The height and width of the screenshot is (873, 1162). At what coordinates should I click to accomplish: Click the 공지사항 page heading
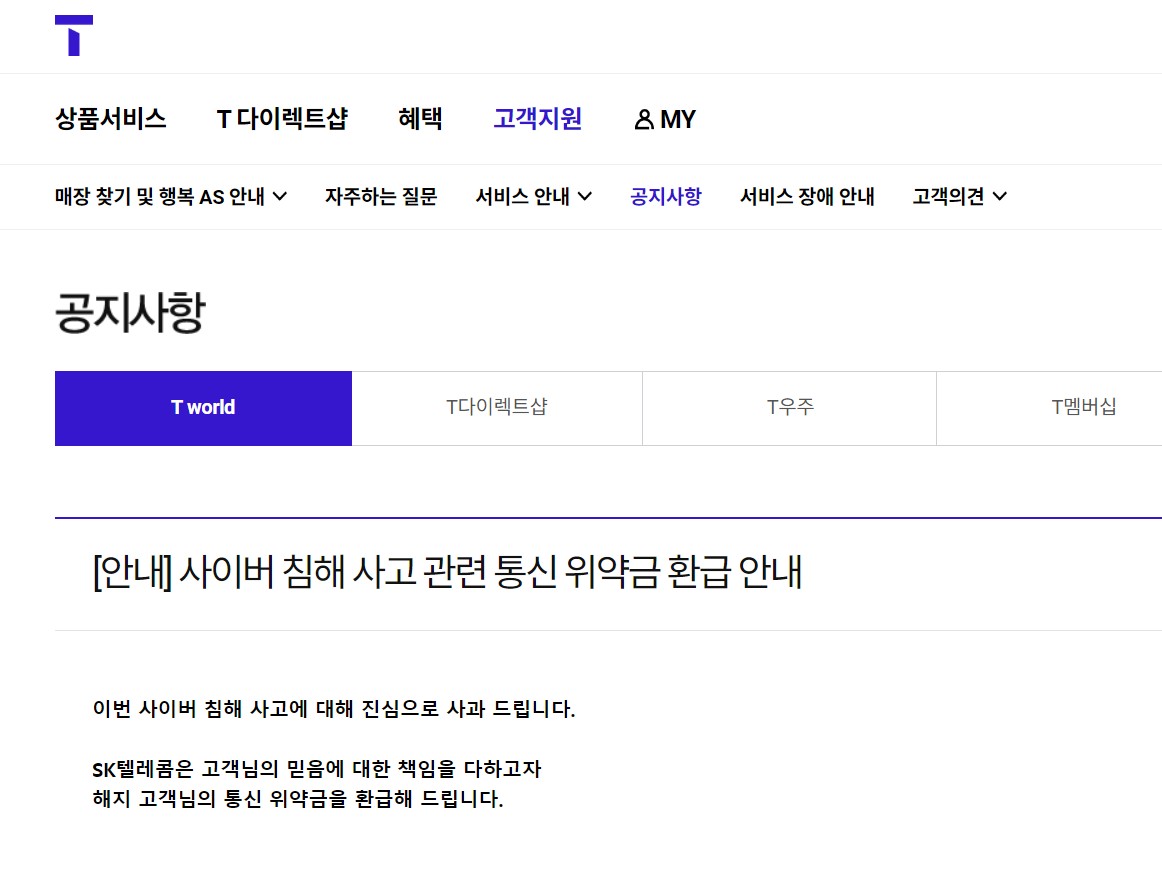pos(130,313)
